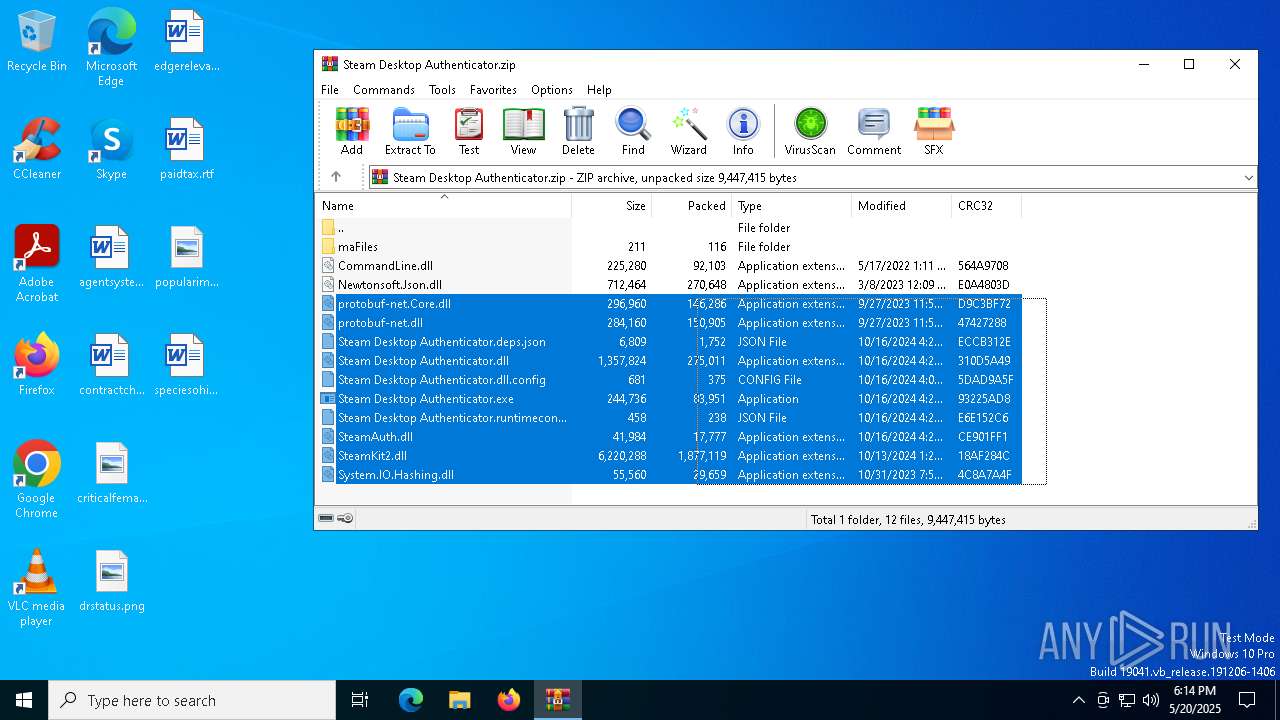1280x720 pixels.
Task: Click the status bar drive/key icon
Action: (x=335, y=519)
